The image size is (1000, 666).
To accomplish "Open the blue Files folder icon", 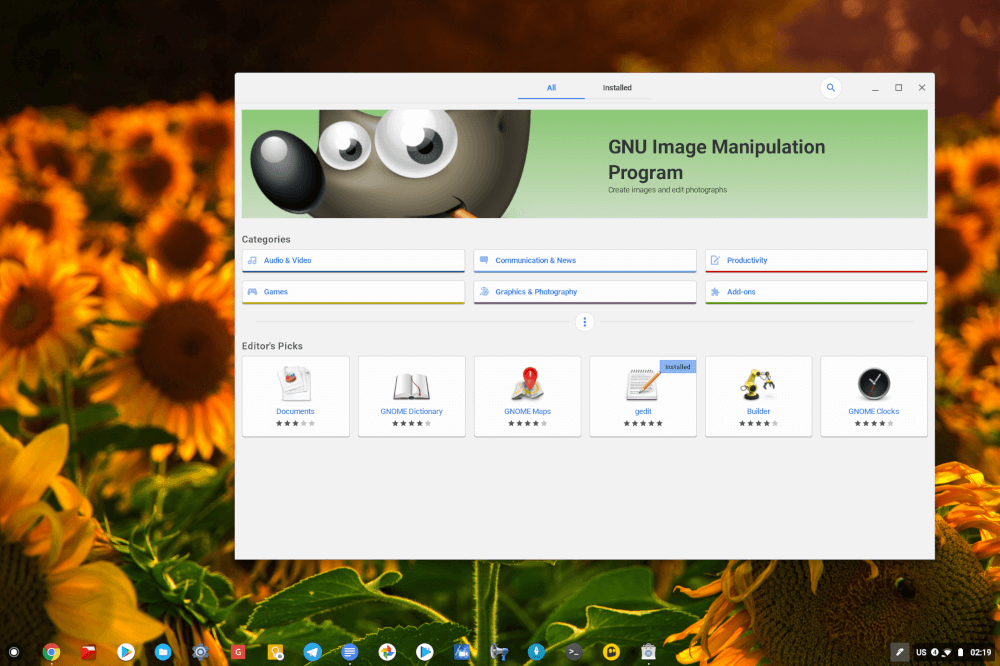I will (x=163, y=652).
